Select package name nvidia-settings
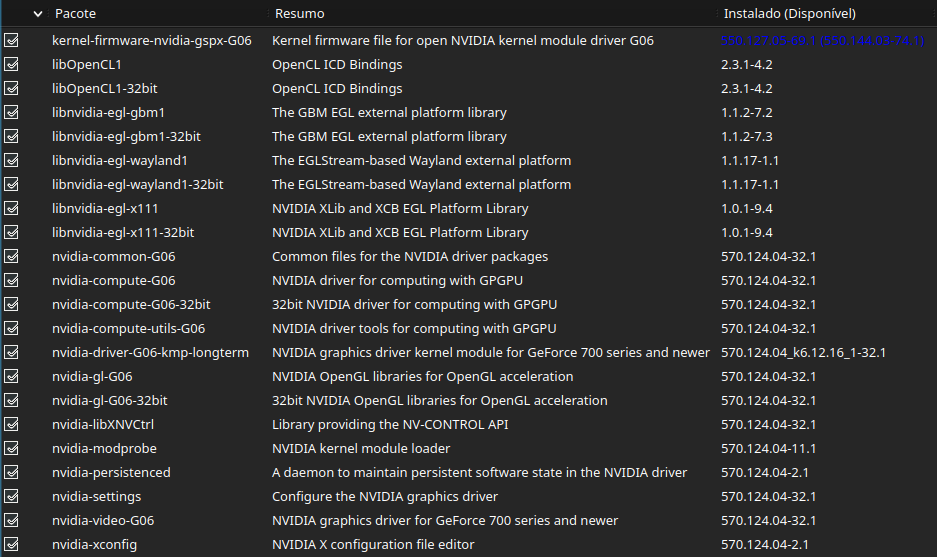Screen dimensions: 937x557 [x=96, y=496]
